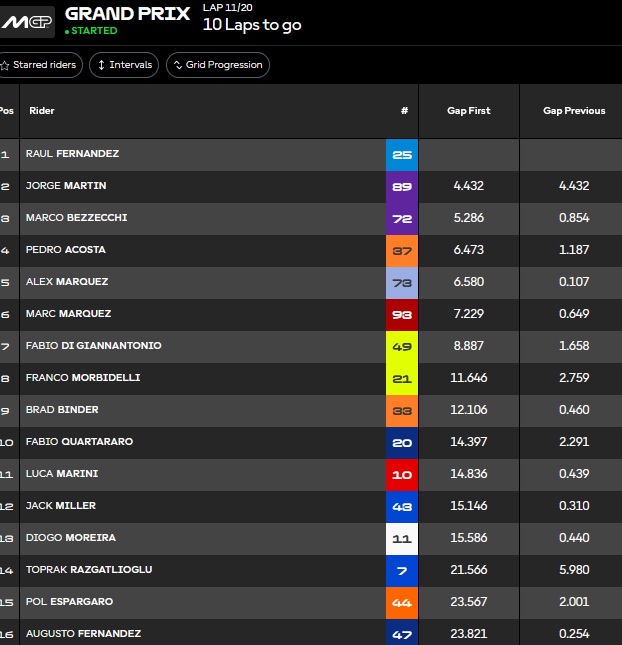Click the yellow number 49 badge
The image size is (622, 645).
pos(402,347)
